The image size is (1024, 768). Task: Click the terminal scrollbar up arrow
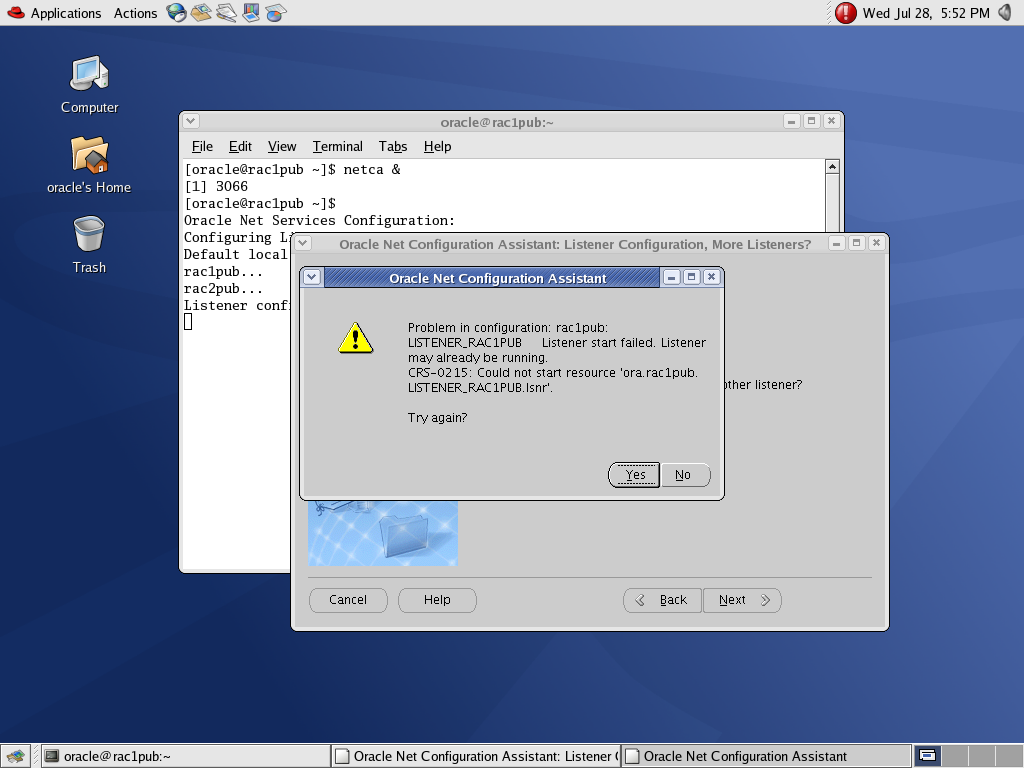[x=832, y=167]
